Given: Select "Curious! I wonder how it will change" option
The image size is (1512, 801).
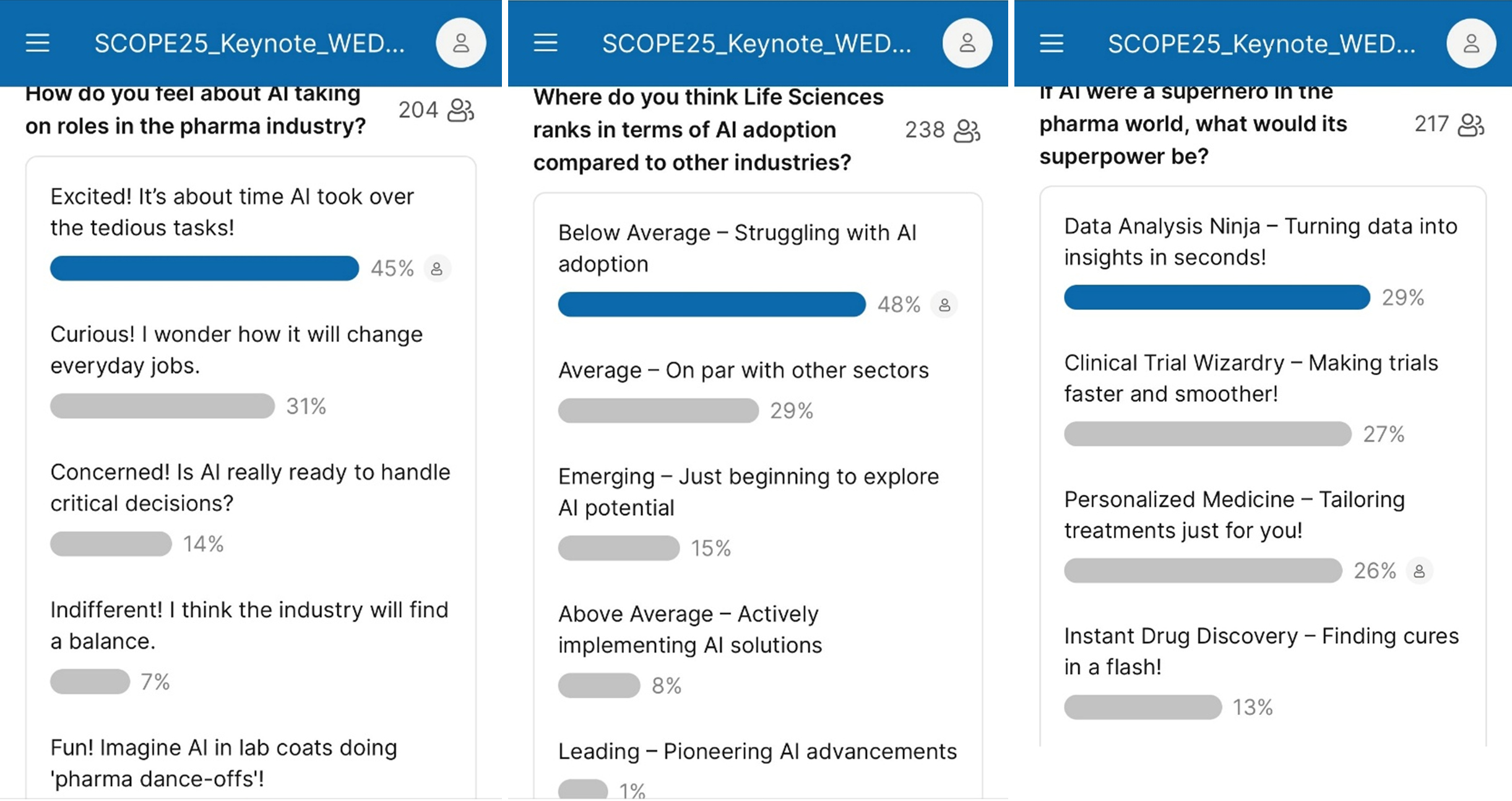Looking at the screenshot, I should click(x=236, y=349).
